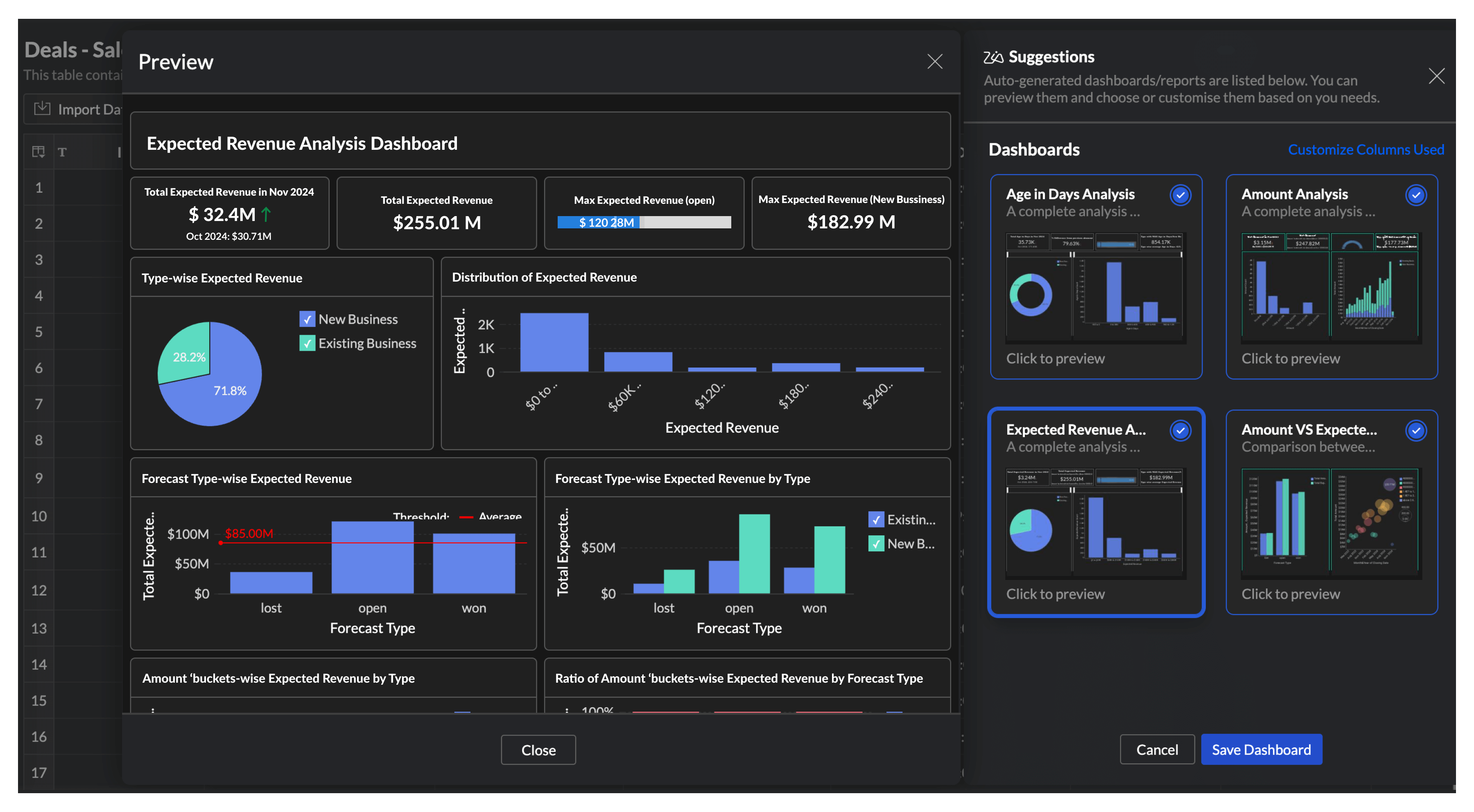This screenshot has height=812, width=1474.
Task: Toggle the Amount Analysis selection checkmark
Action: 1415,195
